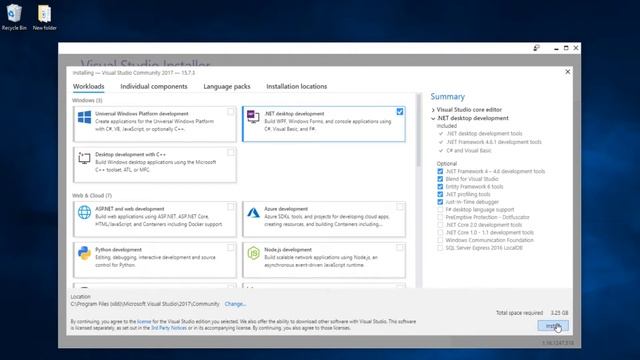The height and width of the screenshot is (360, 640).
Task: Uncheck .NET desktop development workload
Action: (x=400, y=111)
